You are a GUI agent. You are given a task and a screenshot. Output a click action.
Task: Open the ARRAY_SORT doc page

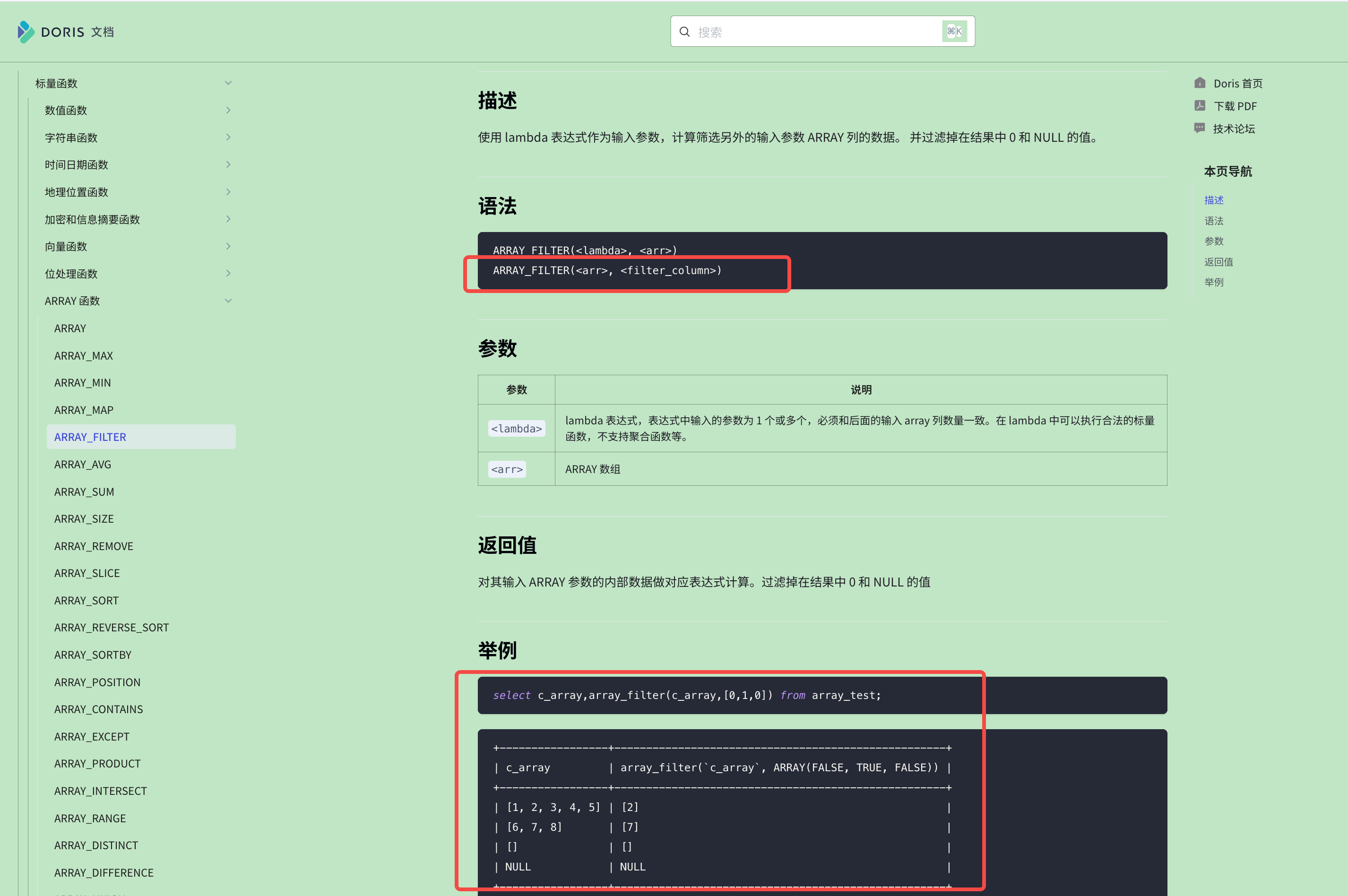[x=86, y=600]
